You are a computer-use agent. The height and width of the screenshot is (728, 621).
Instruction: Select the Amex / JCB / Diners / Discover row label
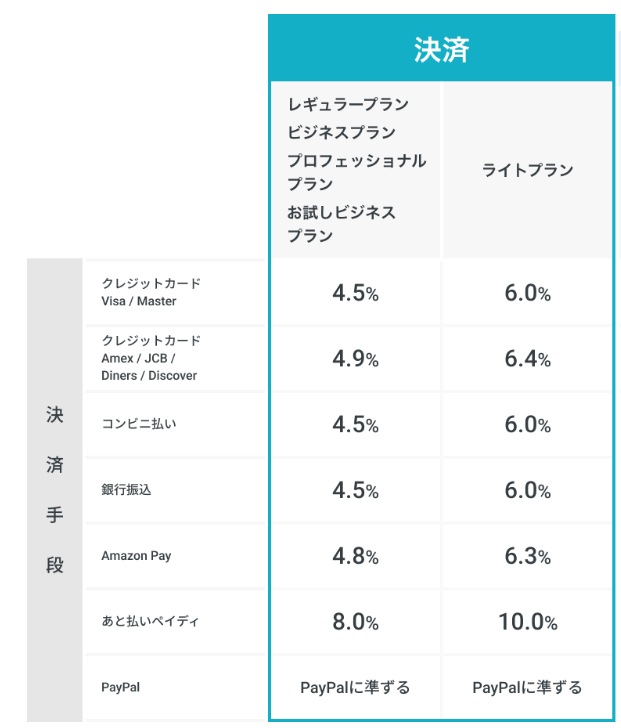click(x=151, y=358)
